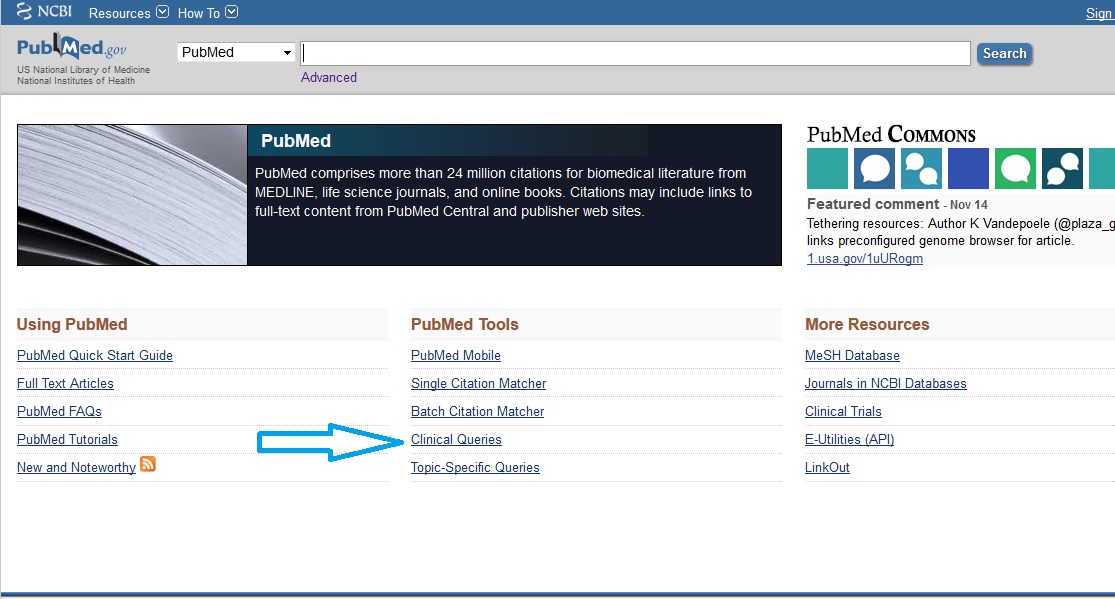Click the PubMed Commons heading
Image resolution: width=1115 pixels, height=599 pixels.
tap(891, 134)
